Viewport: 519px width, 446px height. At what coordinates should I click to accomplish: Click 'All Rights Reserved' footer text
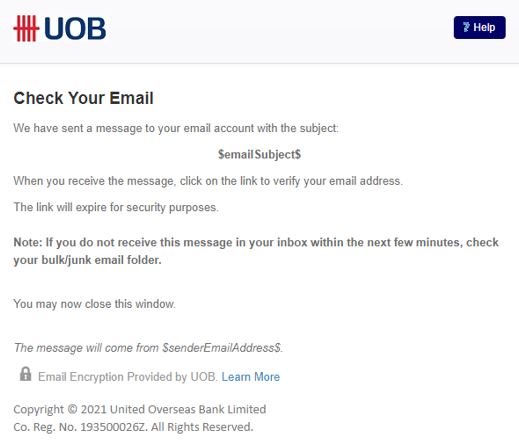click(202, 427)
